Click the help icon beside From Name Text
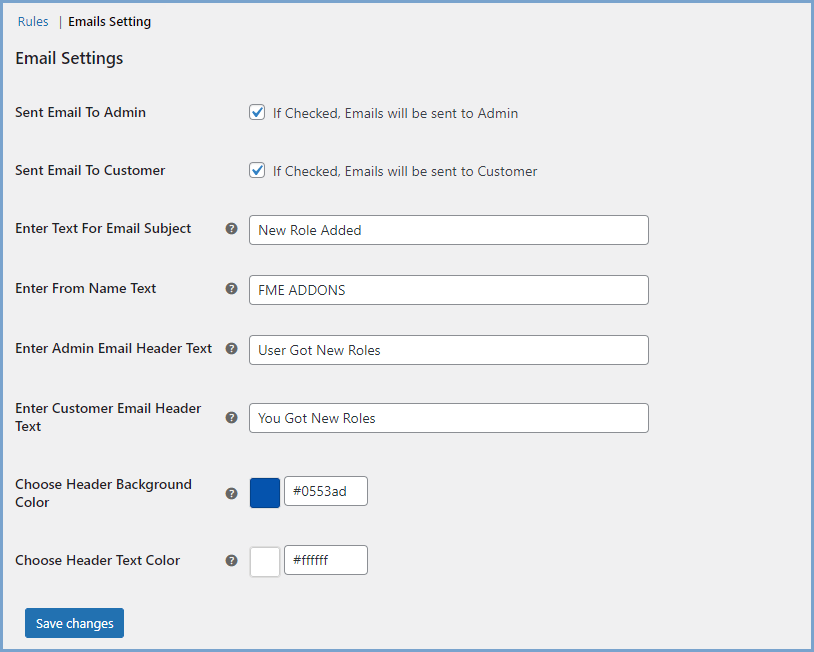The width and height of the screenshot is (814, 652). point(231,289)
